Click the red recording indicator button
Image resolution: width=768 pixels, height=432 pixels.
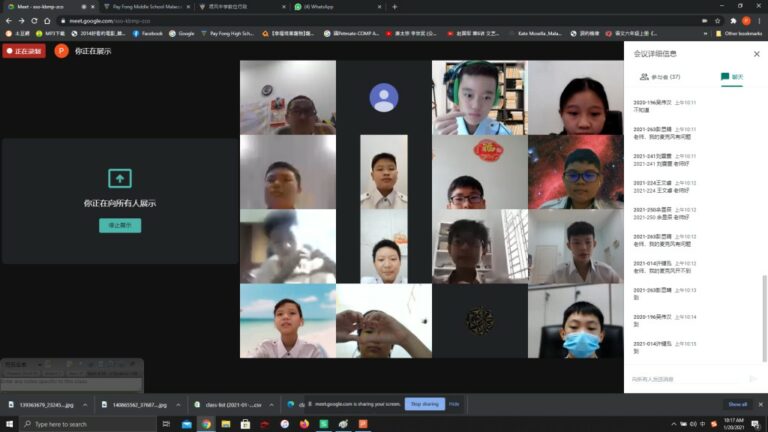[24, 51]
